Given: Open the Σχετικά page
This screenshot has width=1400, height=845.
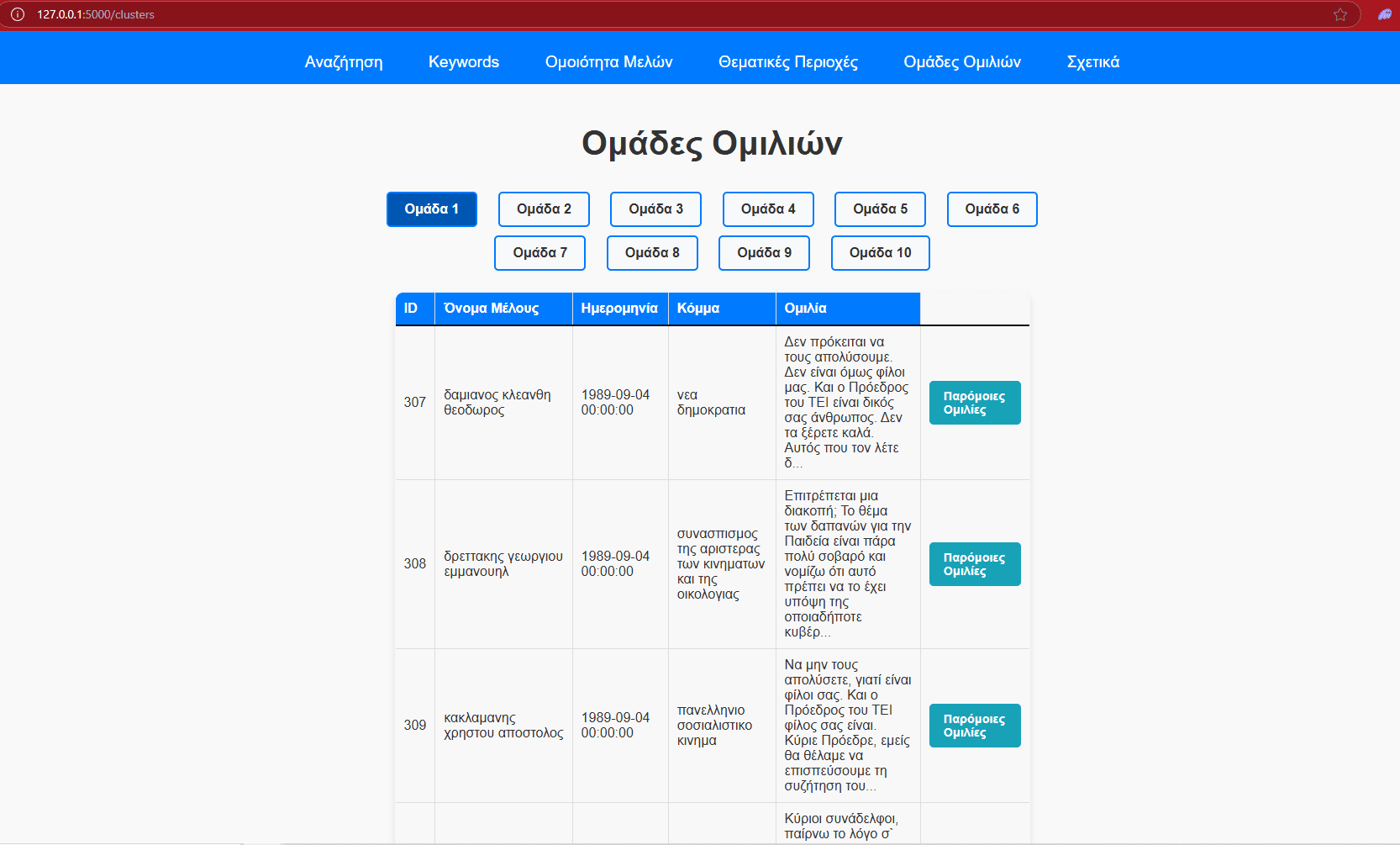Looking at the screenshot, I should click(1093, 62).
